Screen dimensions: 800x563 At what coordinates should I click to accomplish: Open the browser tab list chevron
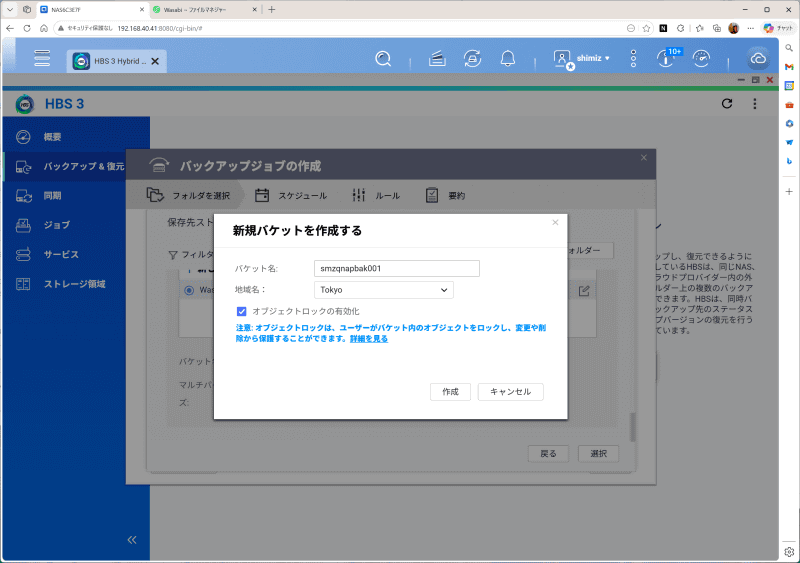(10, 10)
